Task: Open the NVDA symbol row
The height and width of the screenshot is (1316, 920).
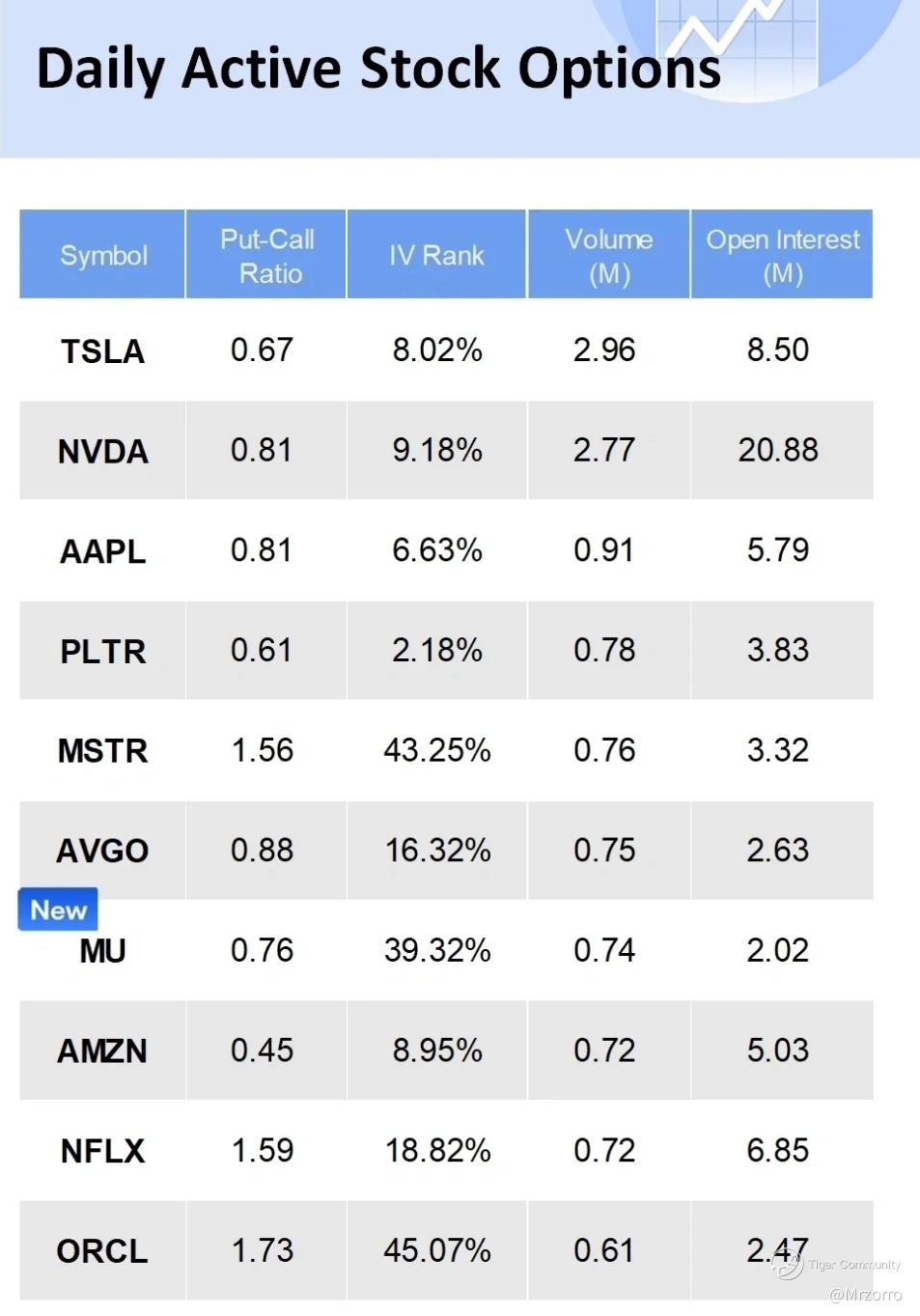Action: 102,451
